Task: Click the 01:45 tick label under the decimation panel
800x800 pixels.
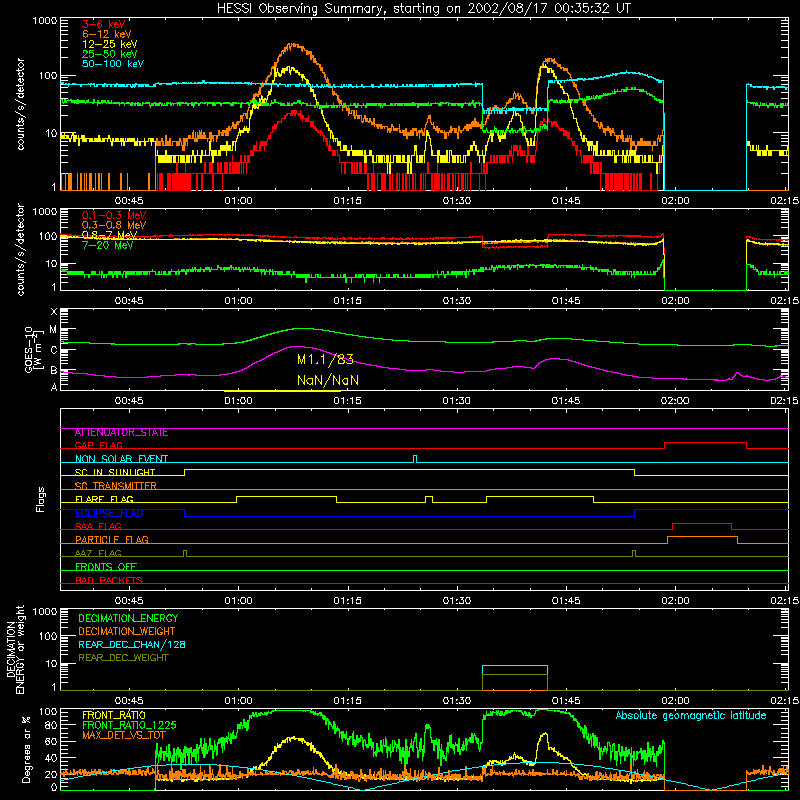Action: [566, 701]
